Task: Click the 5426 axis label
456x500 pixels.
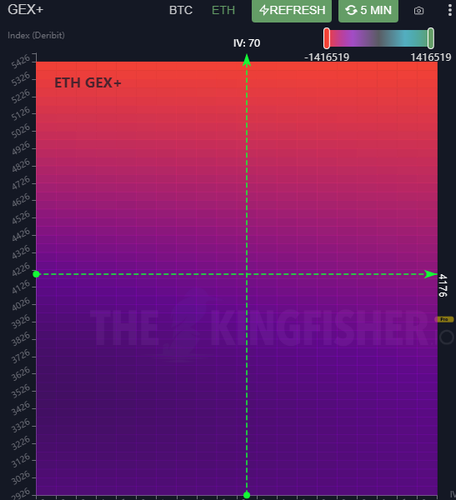Action: click(21, 62)
